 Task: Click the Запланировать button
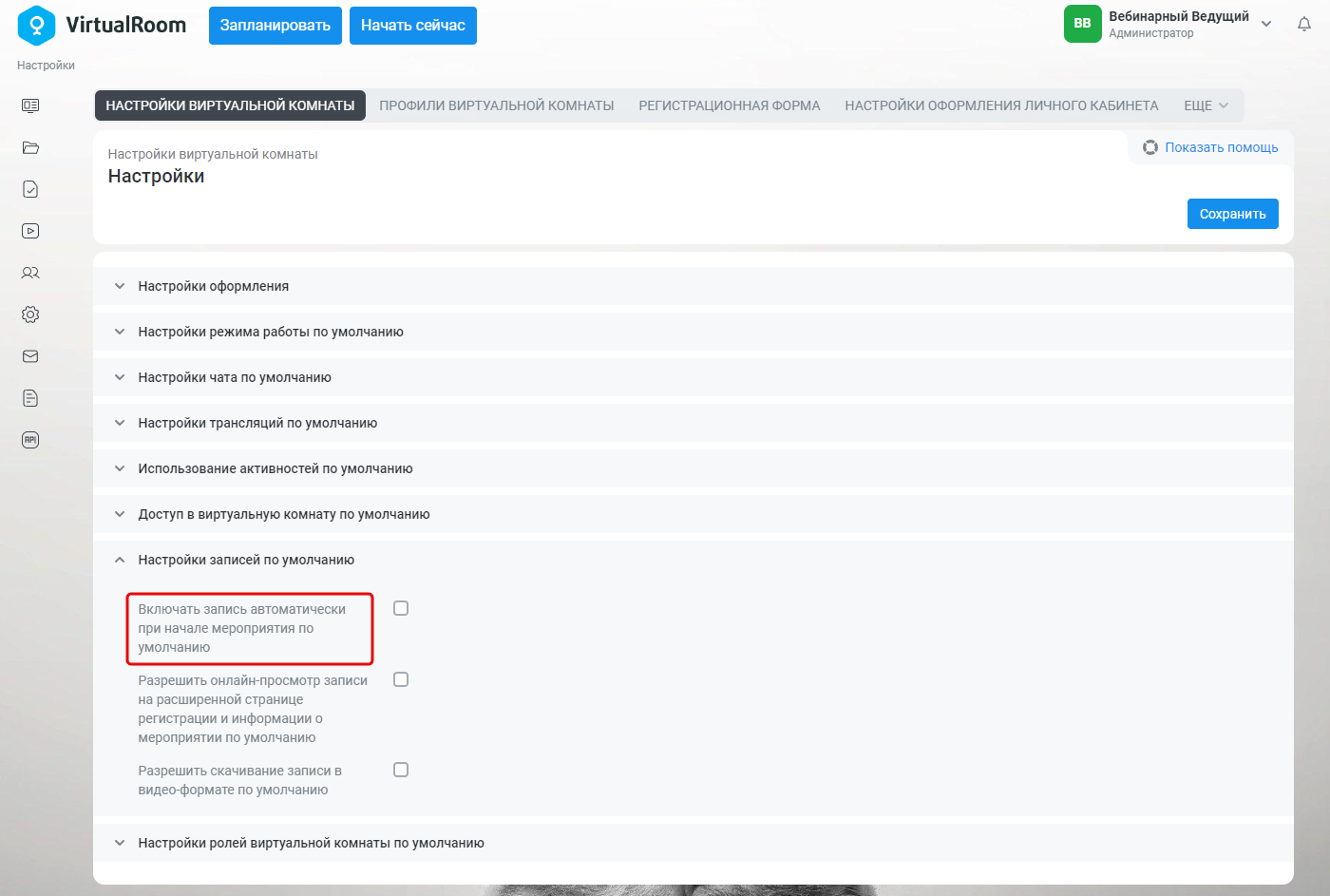tap(275, 26)
